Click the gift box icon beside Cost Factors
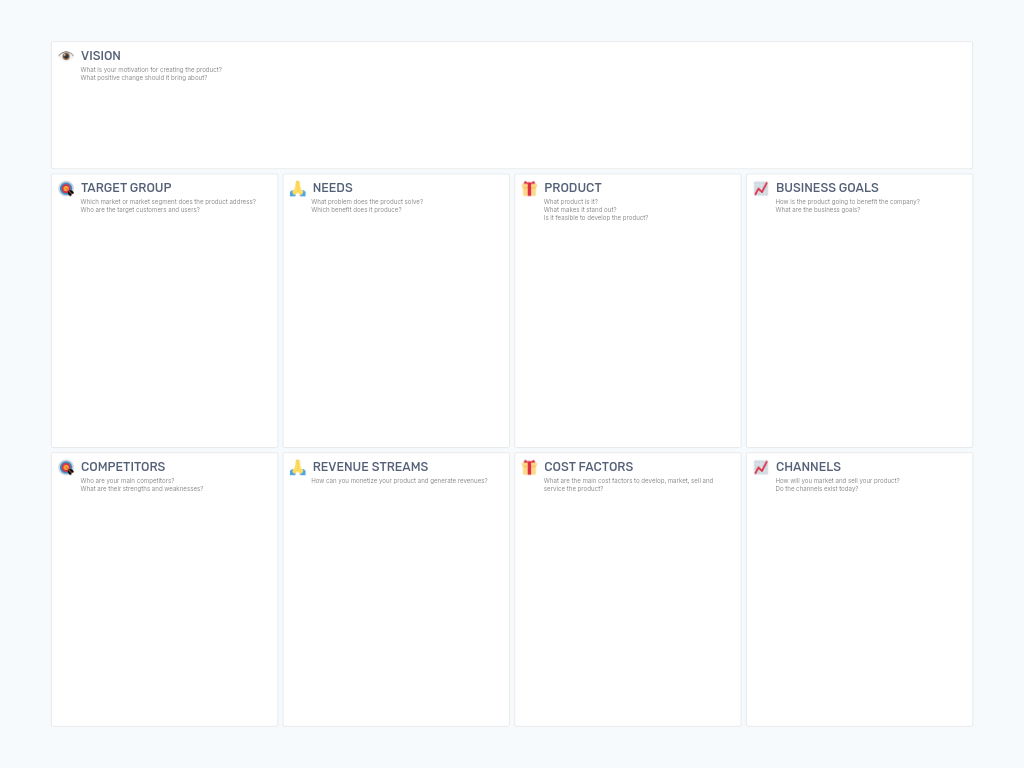This screenshot has width=1024, height=768. click(x=530, y=468)
